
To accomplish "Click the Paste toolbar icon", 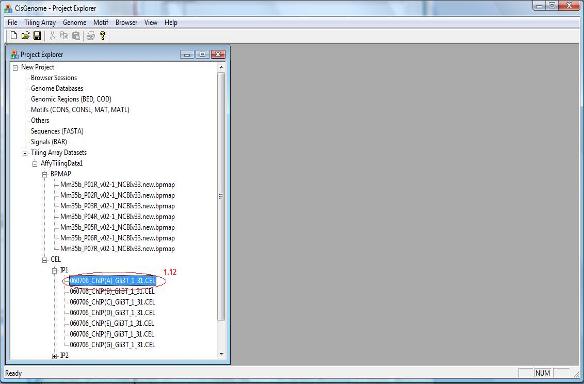I will tap(76, 36).
